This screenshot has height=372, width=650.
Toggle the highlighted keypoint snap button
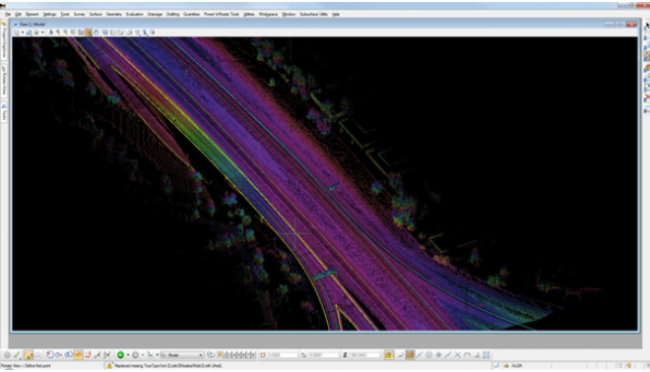[410, 355]
